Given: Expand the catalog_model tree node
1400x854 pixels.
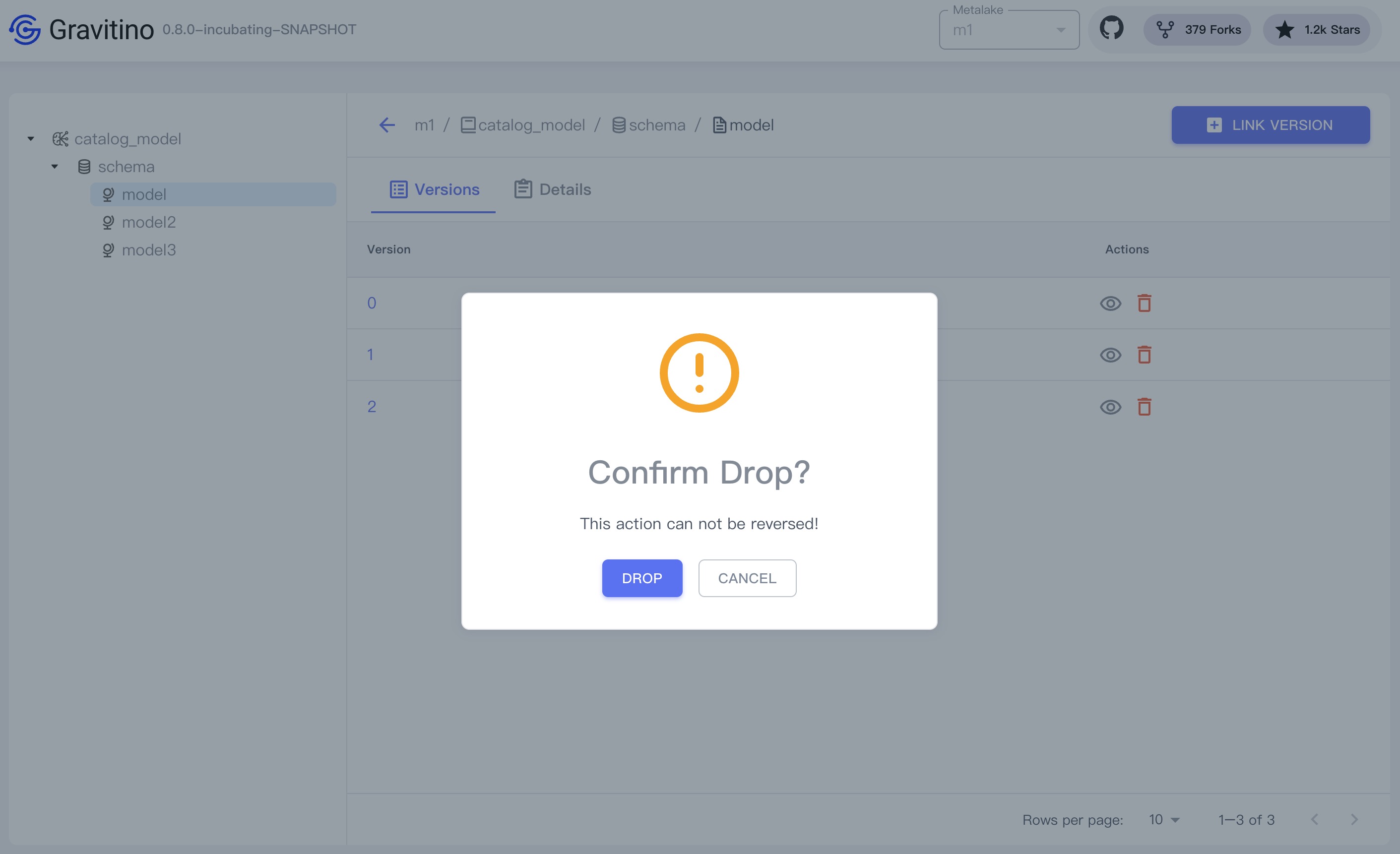Looking at the screenshot, I should click(x=29, y=138).
